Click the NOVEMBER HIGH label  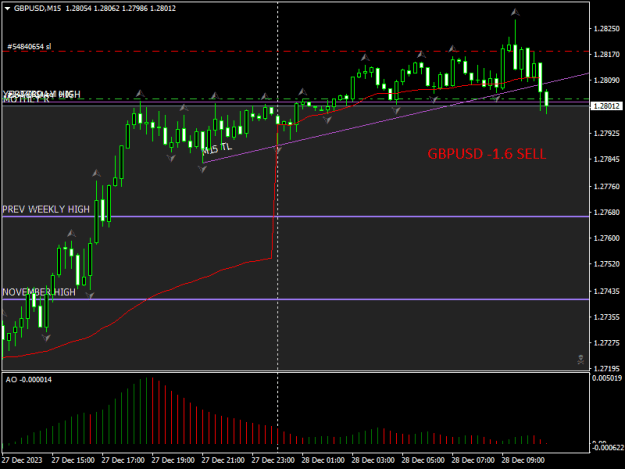39,292
